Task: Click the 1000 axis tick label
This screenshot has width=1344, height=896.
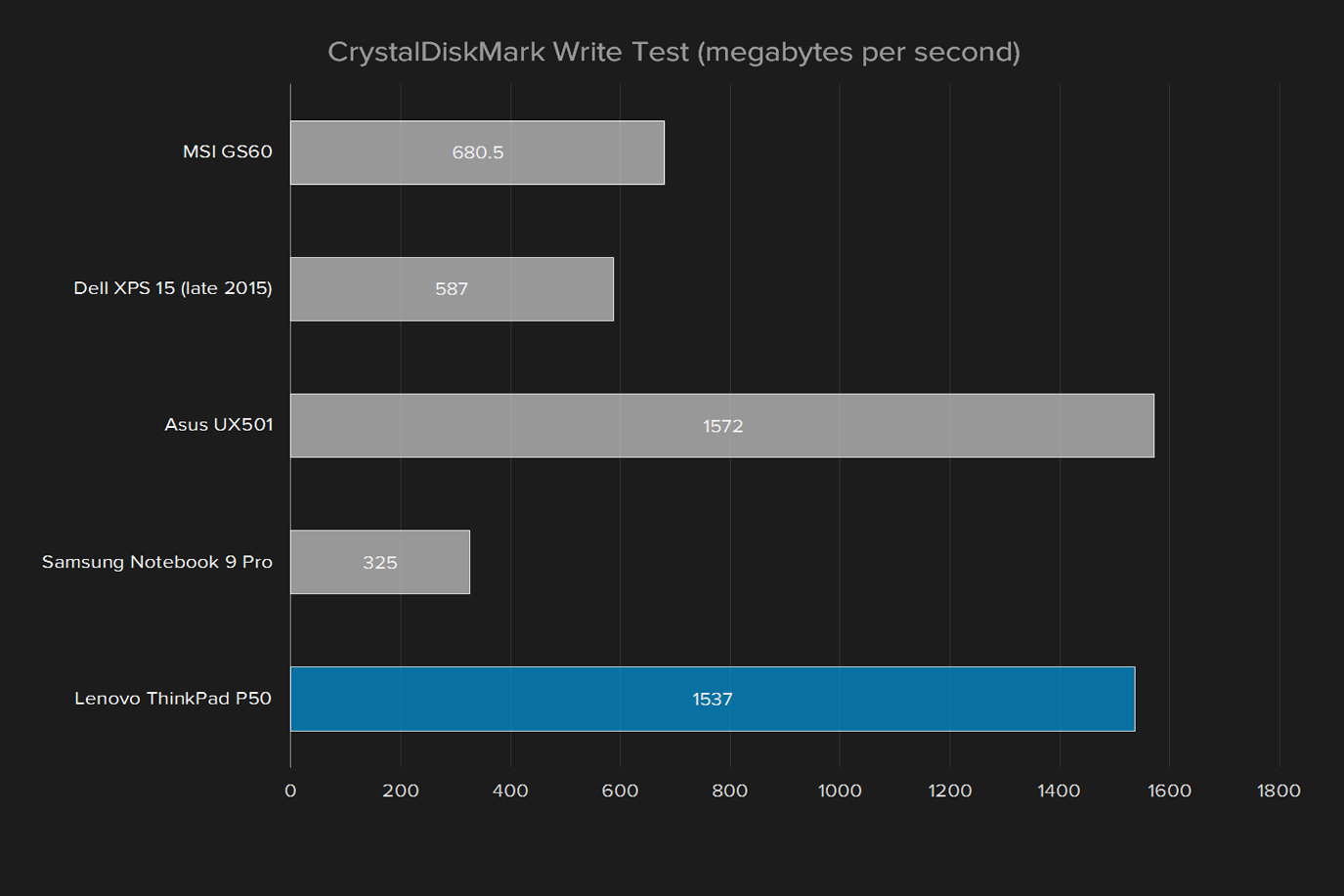Action: click(x=840, y=791)
